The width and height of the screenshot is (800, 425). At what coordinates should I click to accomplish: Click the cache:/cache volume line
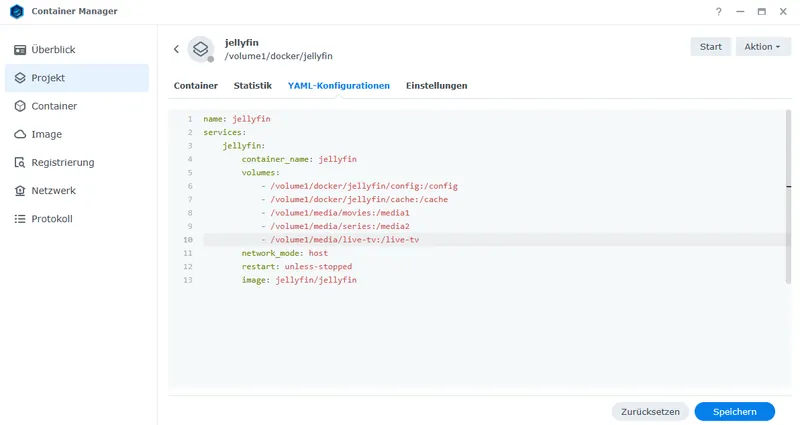click(355, 199)
